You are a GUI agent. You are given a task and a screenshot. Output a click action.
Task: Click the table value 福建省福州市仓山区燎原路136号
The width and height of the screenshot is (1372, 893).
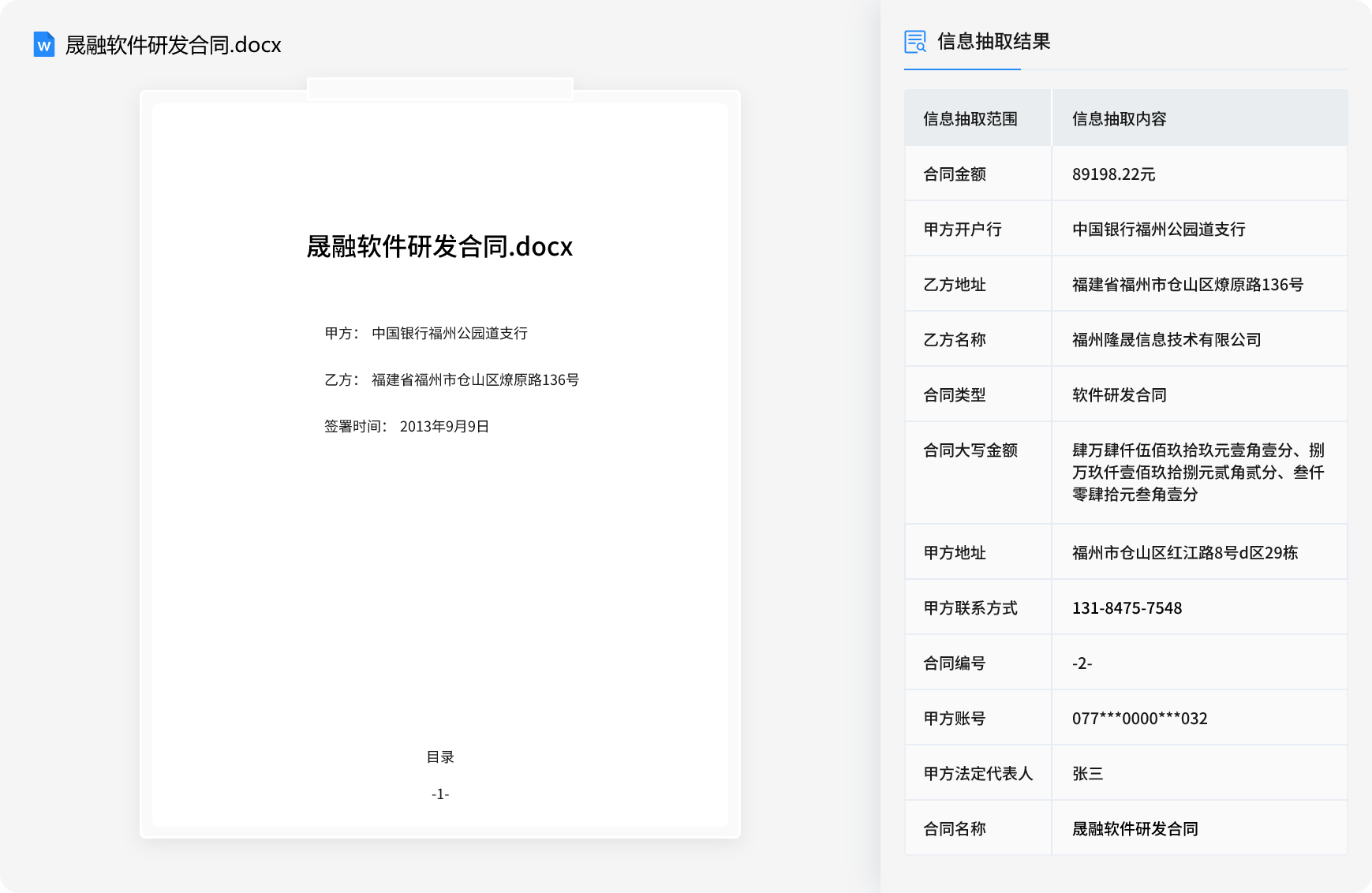1187,285
